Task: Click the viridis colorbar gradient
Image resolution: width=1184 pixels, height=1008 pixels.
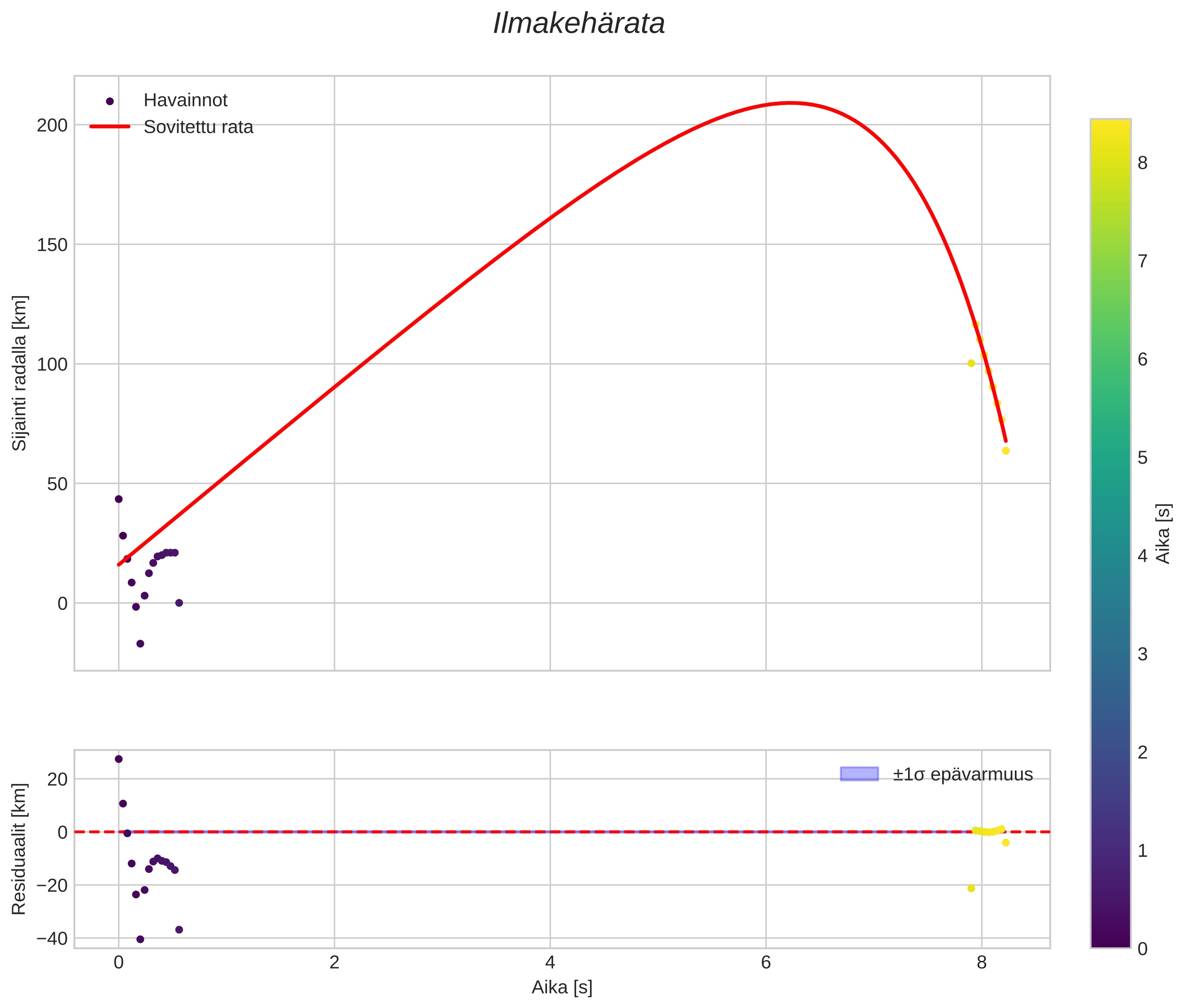Action: click(x=1110, y=534)
